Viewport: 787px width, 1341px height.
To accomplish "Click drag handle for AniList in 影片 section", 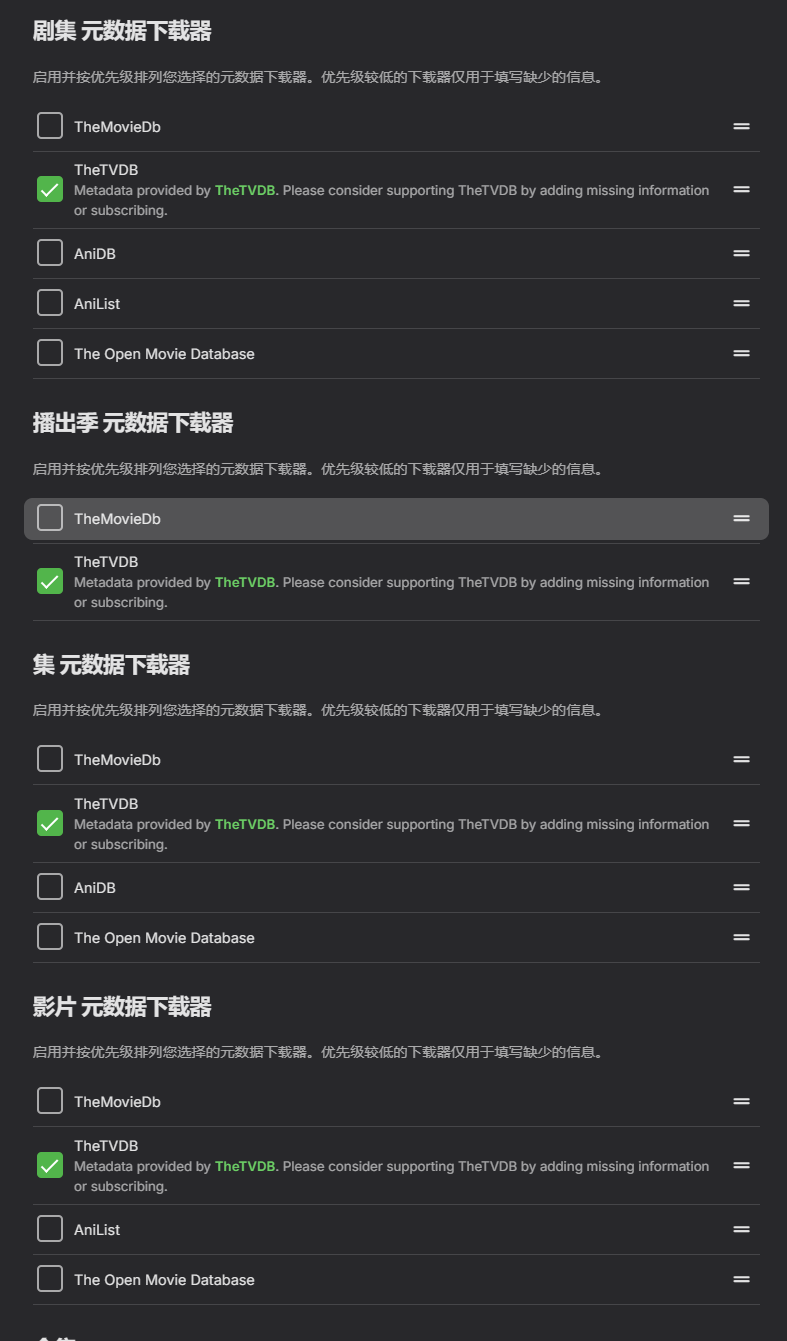I will point(741,1229).
